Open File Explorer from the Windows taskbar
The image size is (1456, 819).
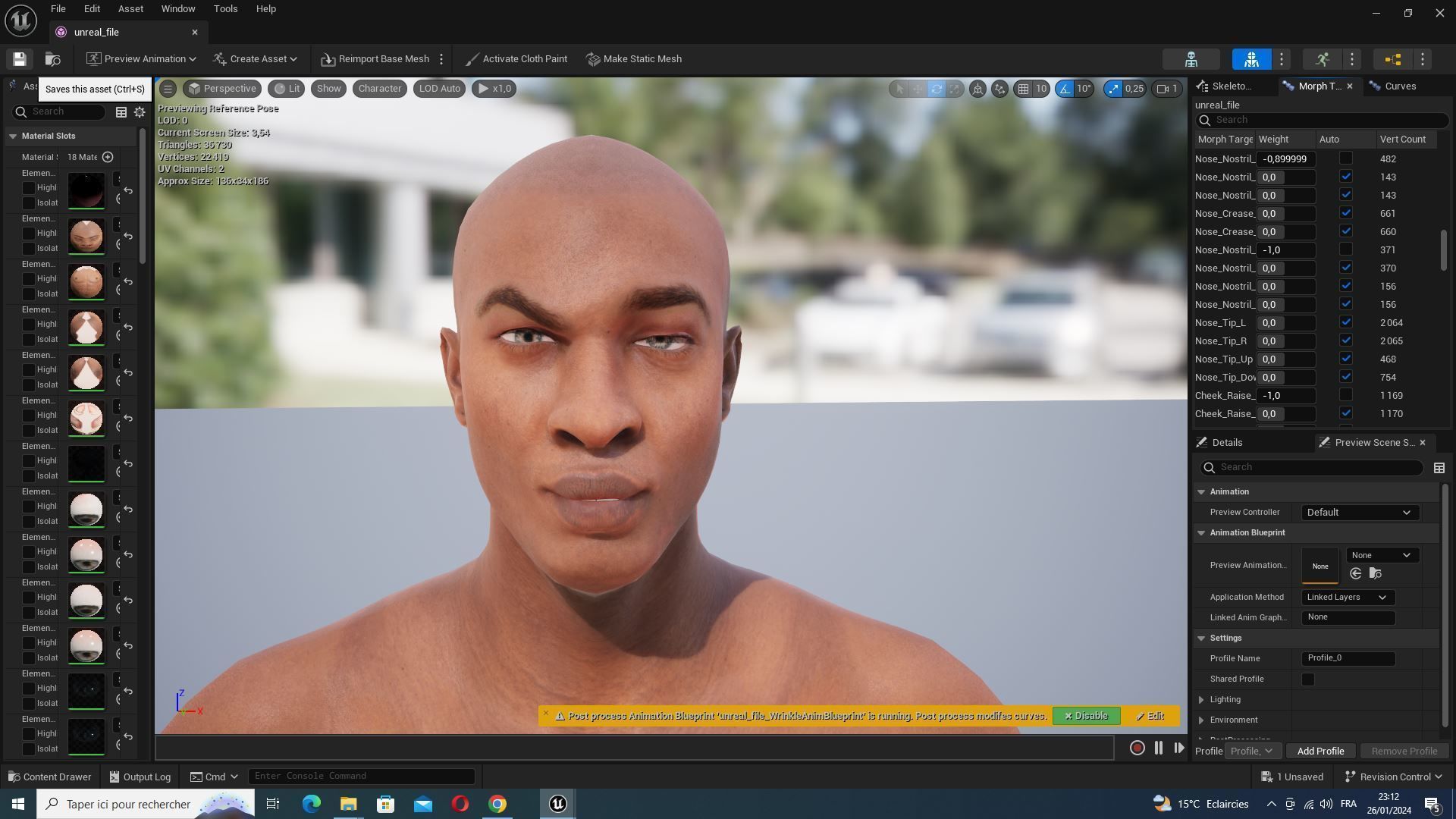coord(348,804)
